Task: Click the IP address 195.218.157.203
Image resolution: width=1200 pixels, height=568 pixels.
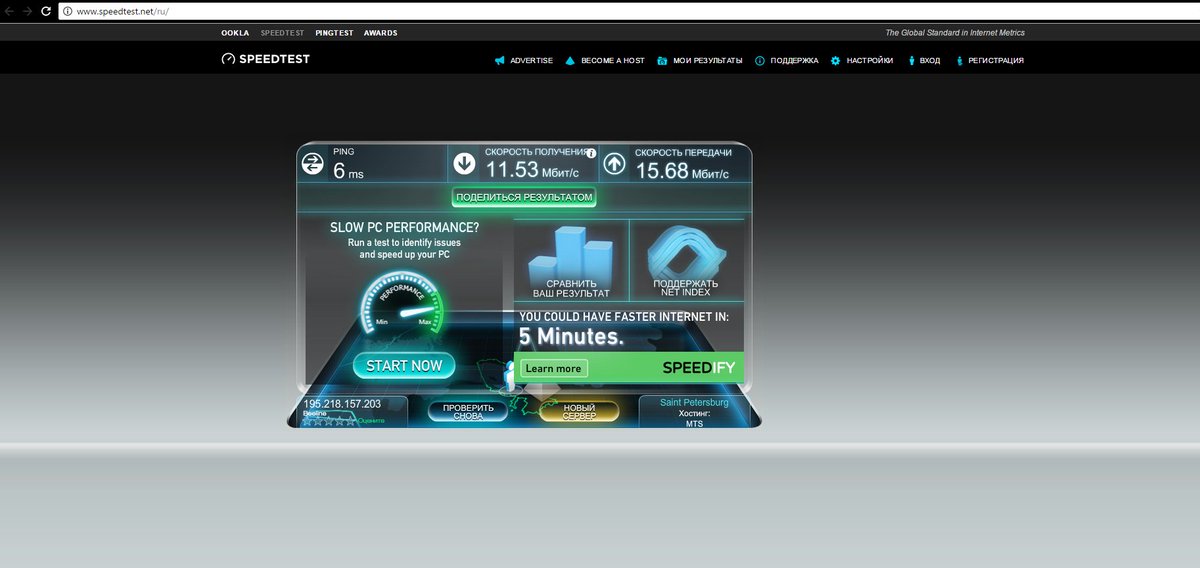Action: 342,404
